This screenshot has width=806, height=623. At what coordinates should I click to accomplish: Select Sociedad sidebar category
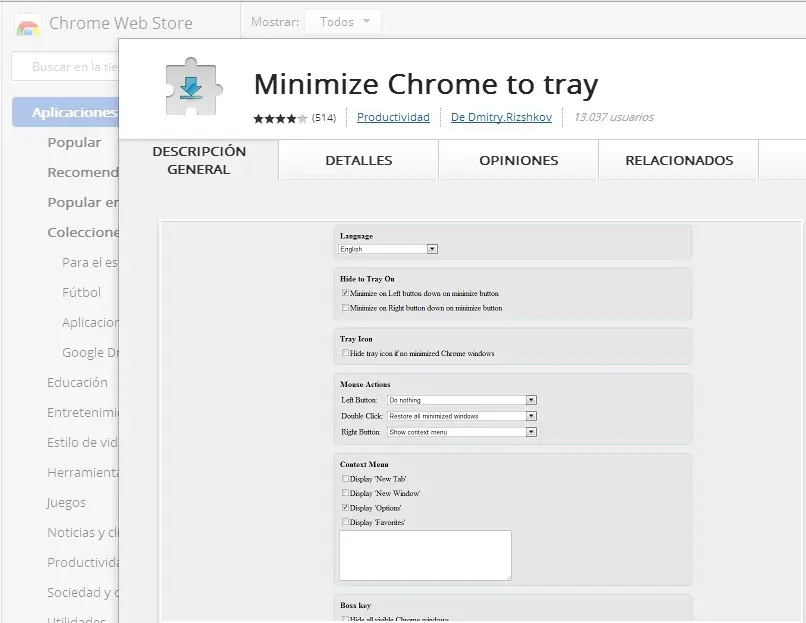[83, 593]
